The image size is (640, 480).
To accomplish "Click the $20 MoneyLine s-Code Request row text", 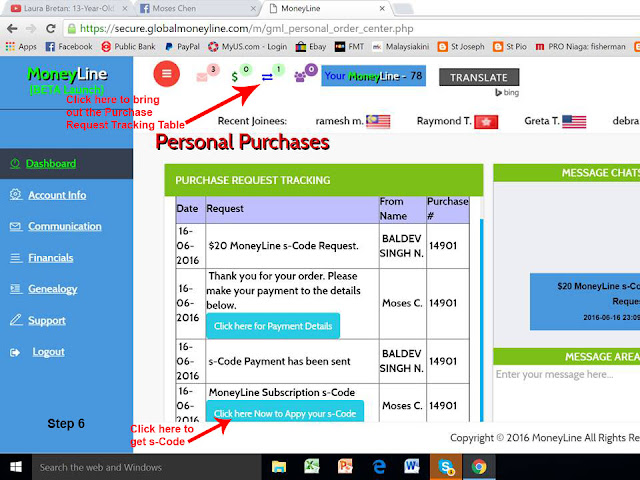I will (x=283, y=246).
